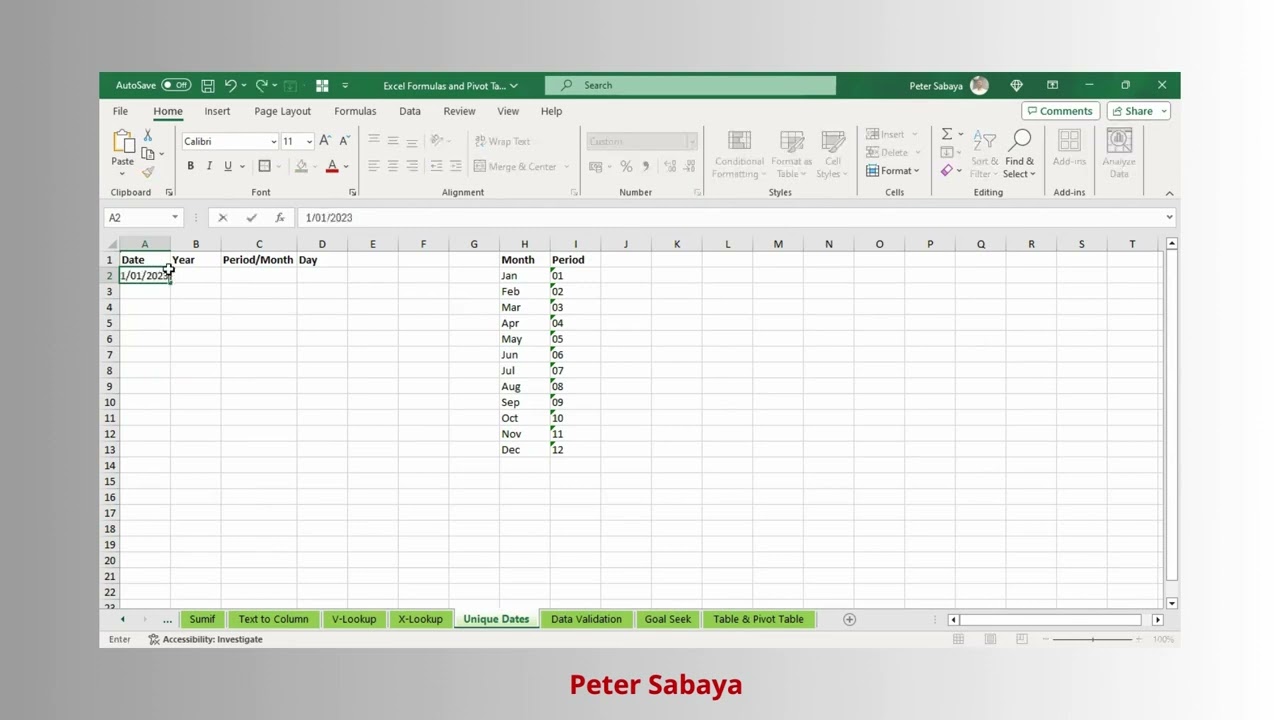Confirm the entry with the checkmark icon
This screenshot has width=1280, height=720.
[x=251, y=217]
